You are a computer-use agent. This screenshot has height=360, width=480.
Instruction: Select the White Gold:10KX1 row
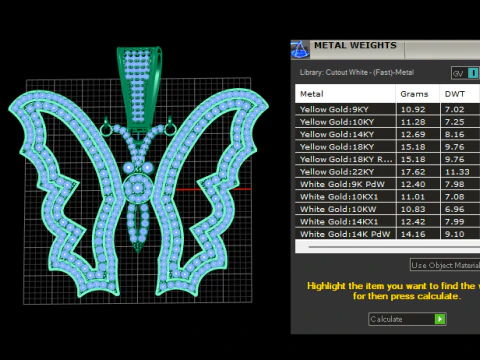click(x=387, y=197)
